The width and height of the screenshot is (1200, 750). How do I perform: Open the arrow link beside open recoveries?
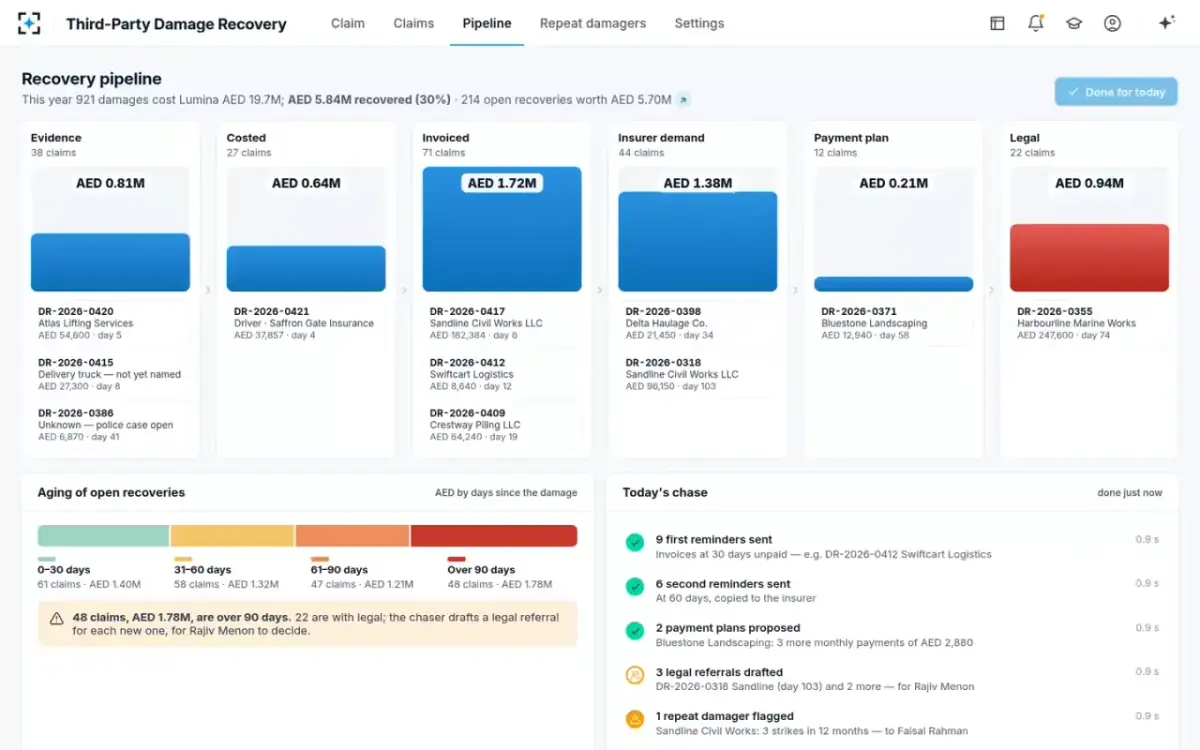click(683, 100)
